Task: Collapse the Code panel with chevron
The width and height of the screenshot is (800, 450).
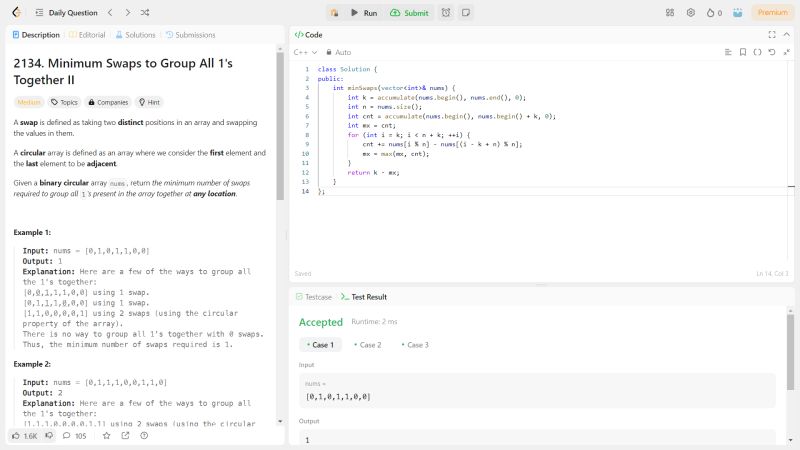Action: (x=785, y=35)
